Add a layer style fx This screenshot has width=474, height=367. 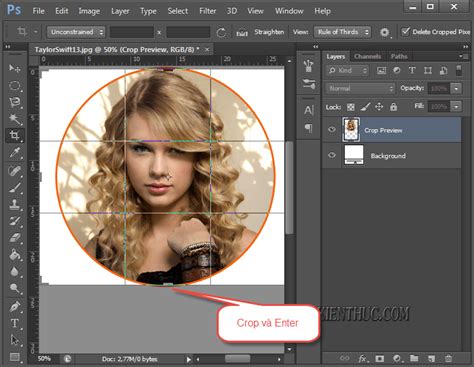(363, 358)
